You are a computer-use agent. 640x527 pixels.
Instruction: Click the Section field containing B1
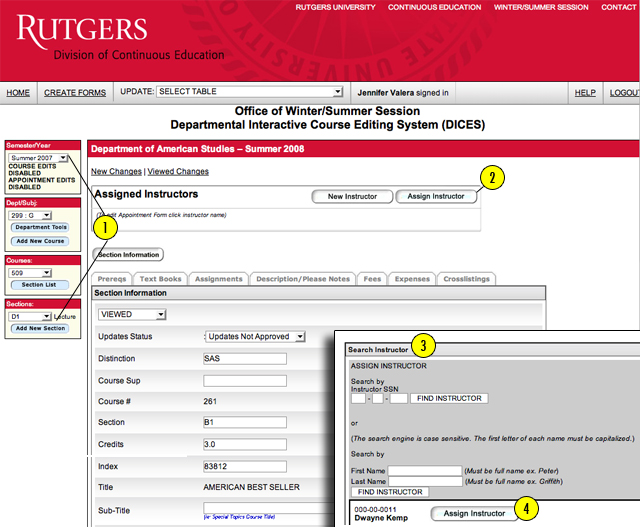pyautogui.click(x=245, y=422)
